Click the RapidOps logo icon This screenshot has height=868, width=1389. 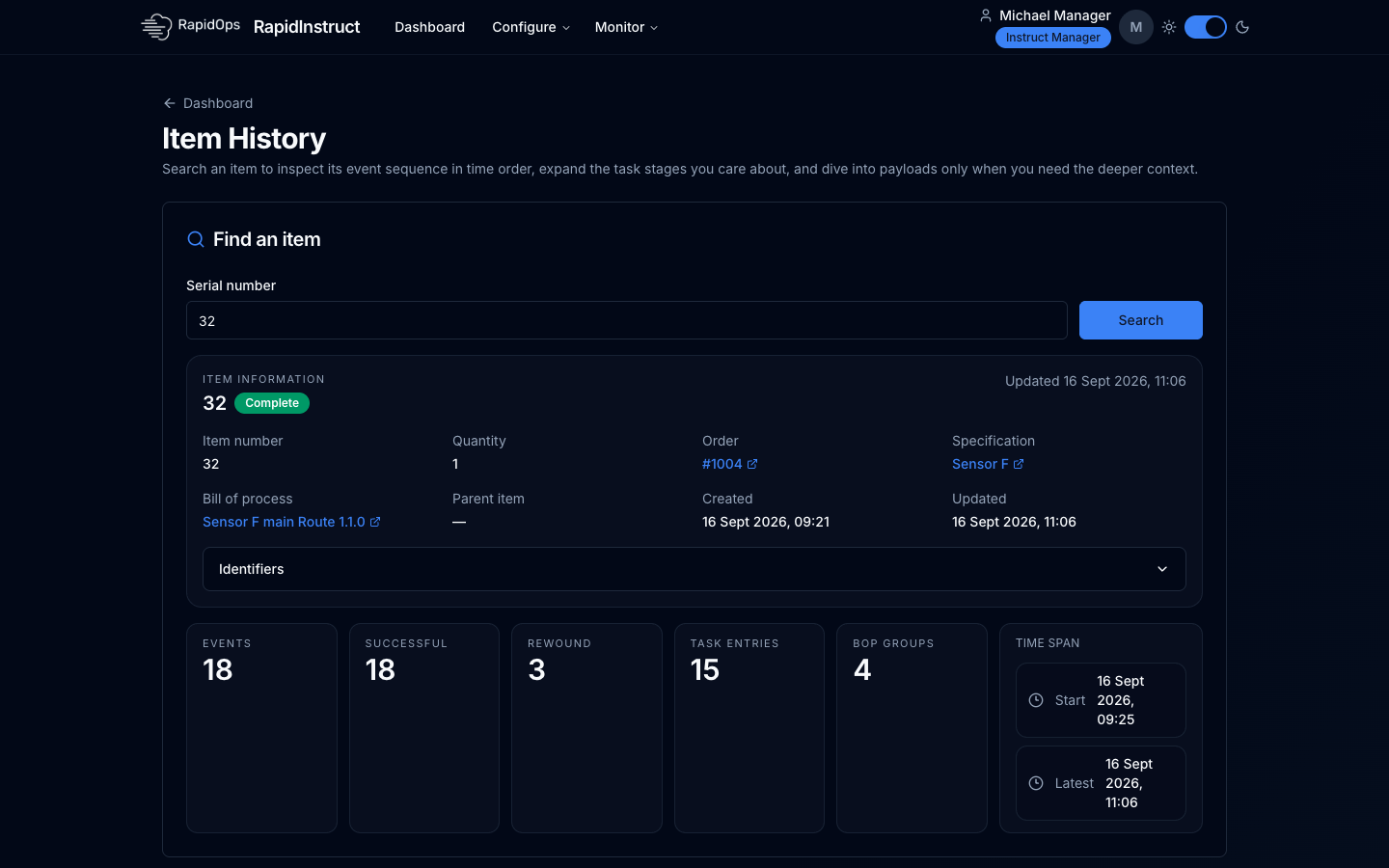click(156, 27)
